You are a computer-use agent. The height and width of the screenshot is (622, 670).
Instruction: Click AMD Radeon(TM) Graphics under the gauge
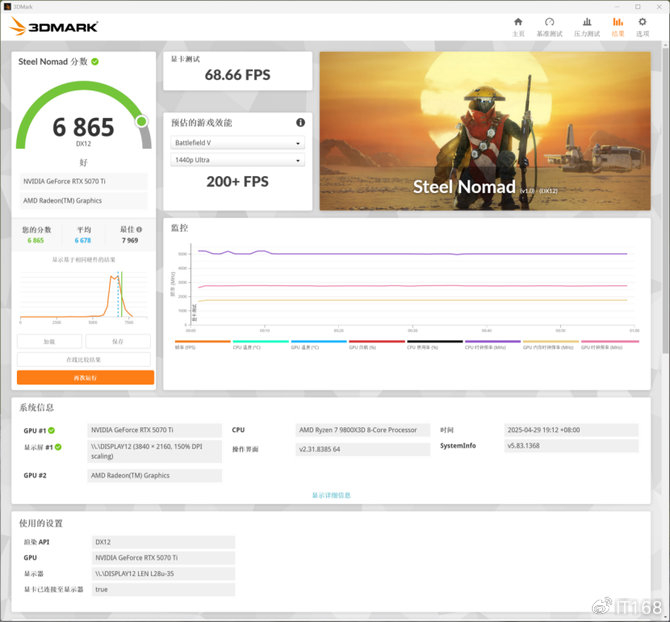pos(84,200)
